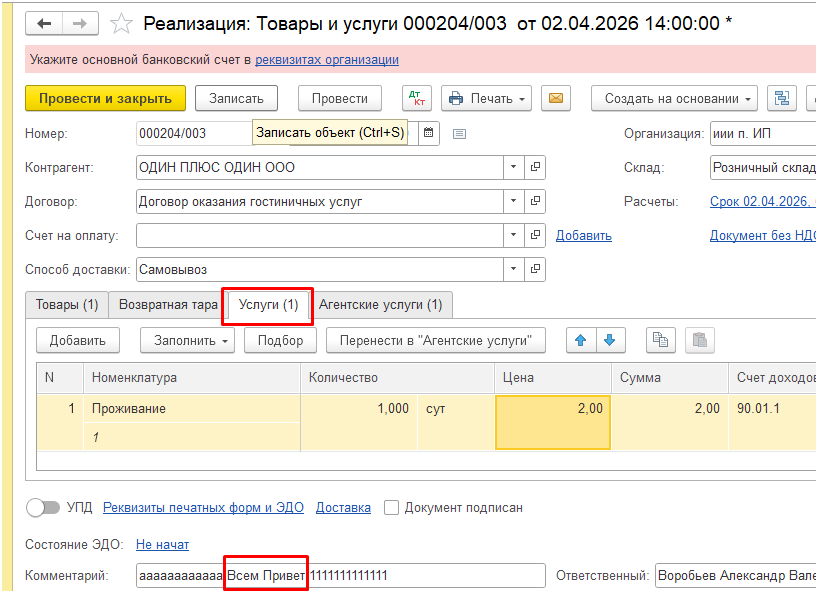This screenshot has height=593, width=824.
Task: Move row down with down arrow
Action: pos(608,340)
